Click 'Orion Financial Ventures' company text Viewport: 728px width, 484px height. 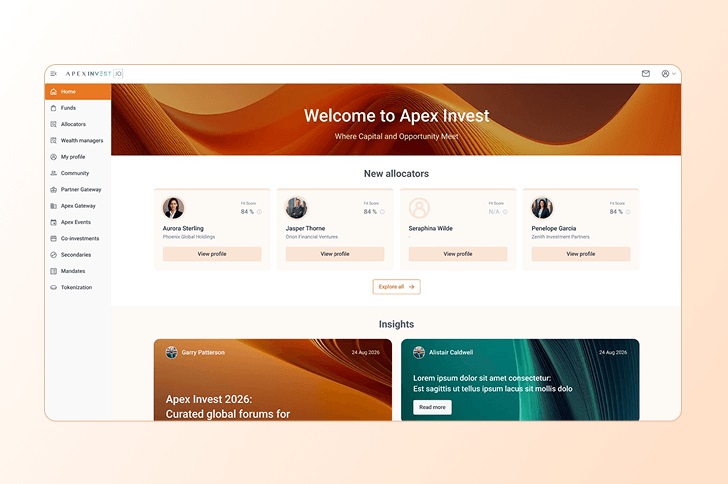click(x=312, y=237)
